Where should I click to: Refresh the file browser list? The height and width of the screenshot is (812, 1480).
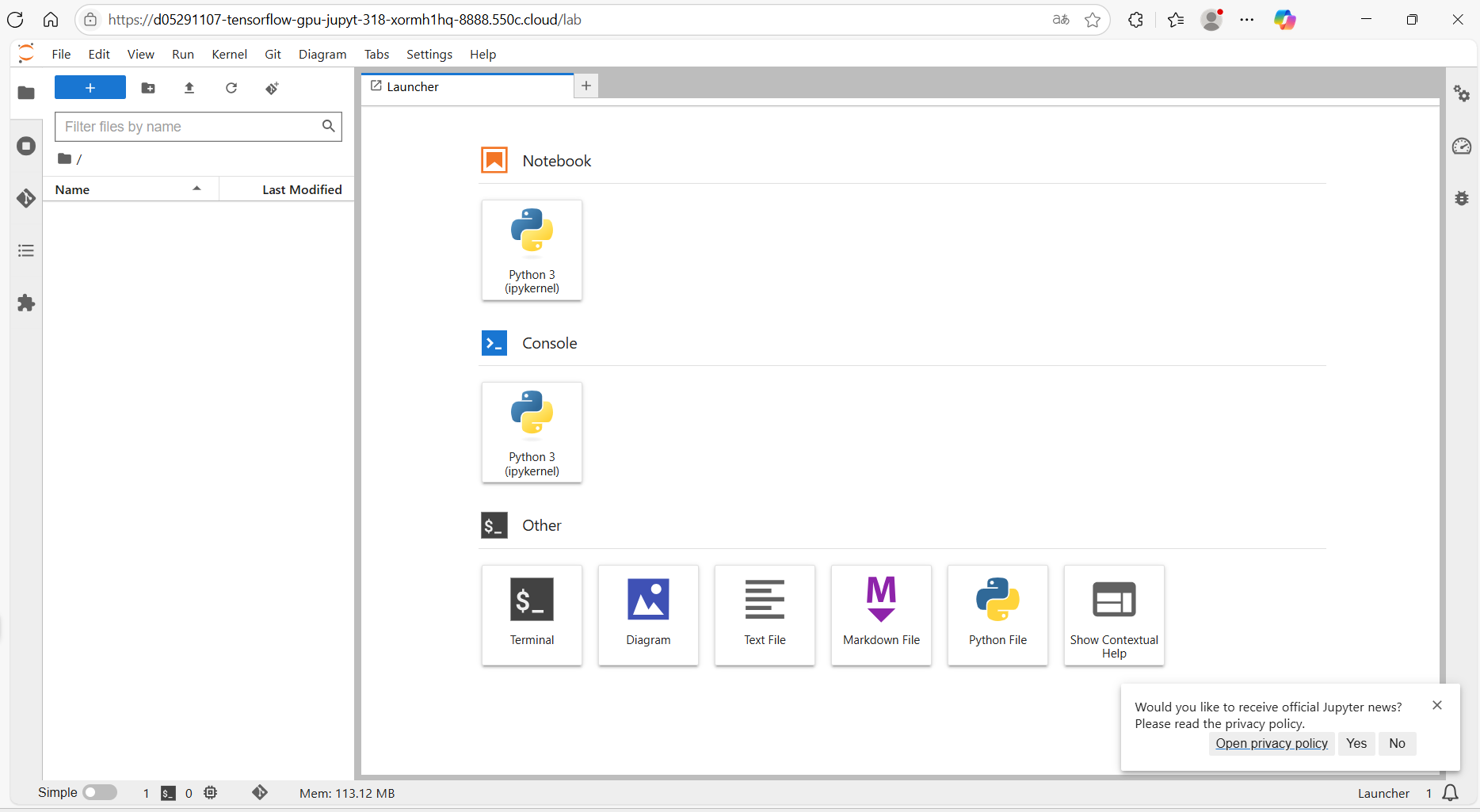pos(231,88)
